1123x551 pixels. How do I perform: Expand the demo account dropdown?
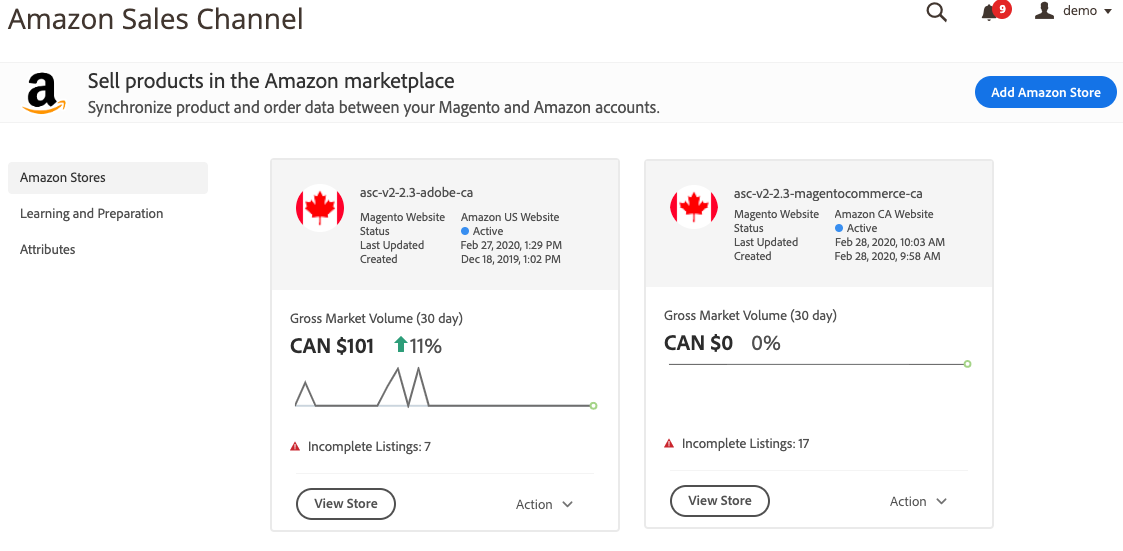pyautogui.click(x=1108, y=12)
